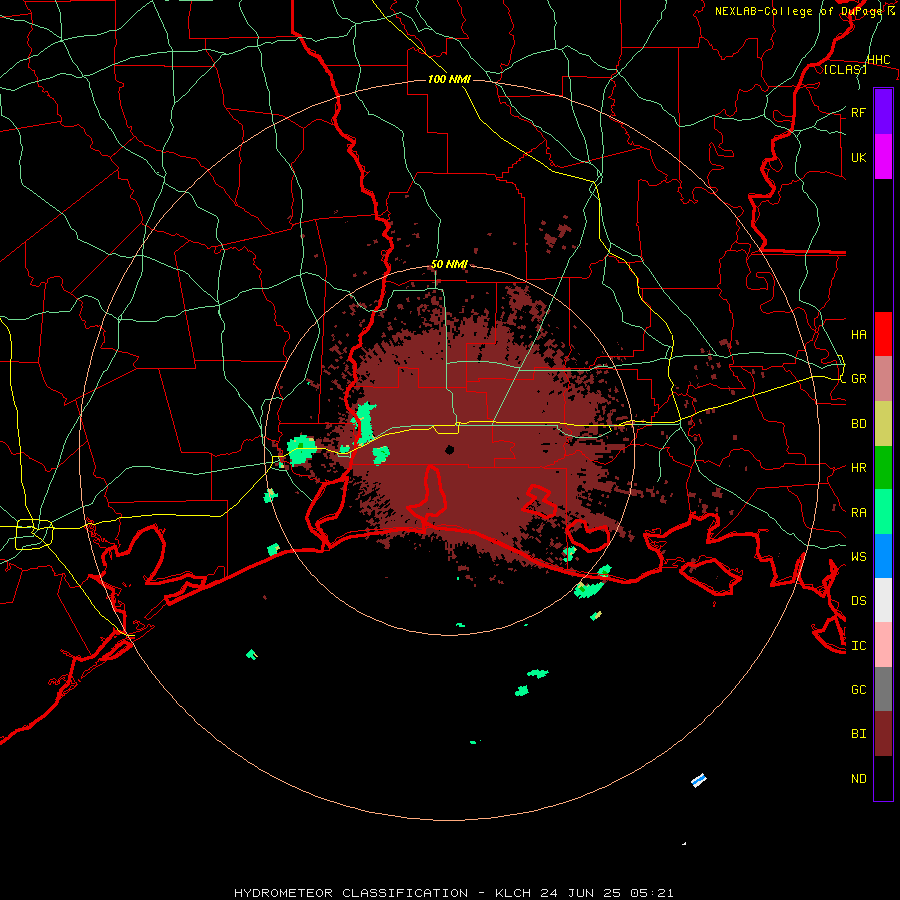
Task: Select the gray GC legend swatch
Action: [883, 689]
